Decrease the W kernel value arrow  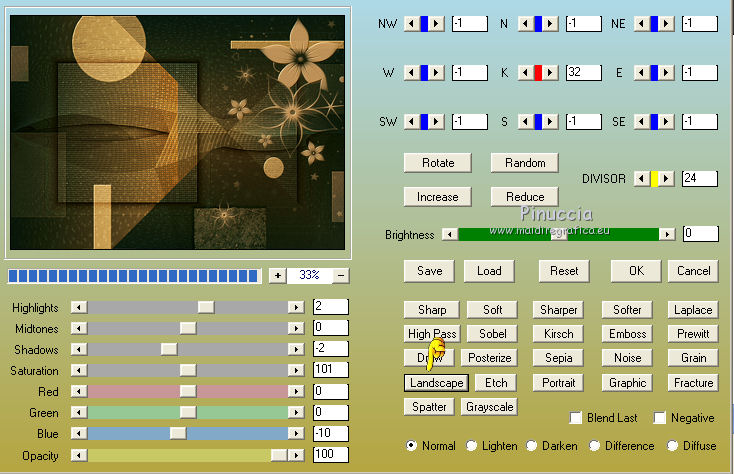click(411, 73)
